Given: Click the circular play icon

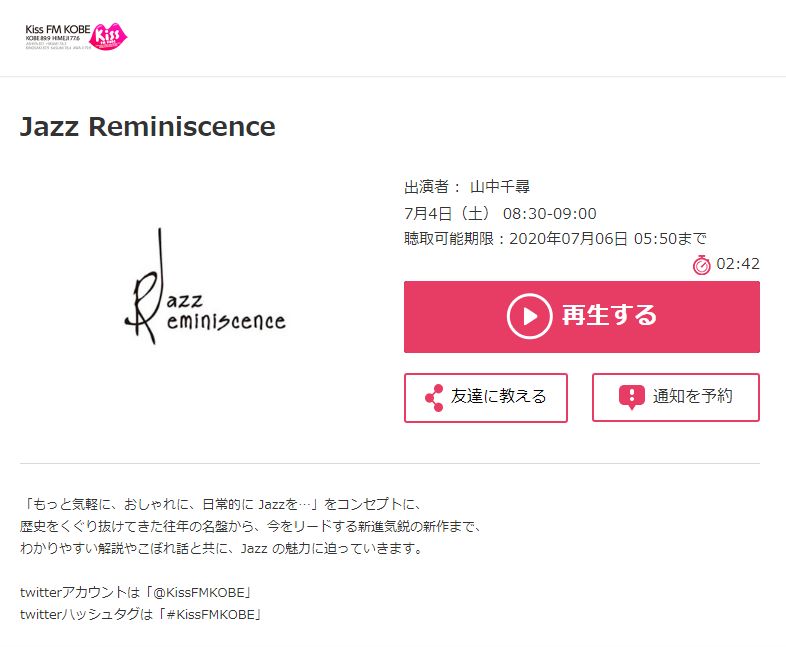Looking at the screenshot, I should click(529, 316).
